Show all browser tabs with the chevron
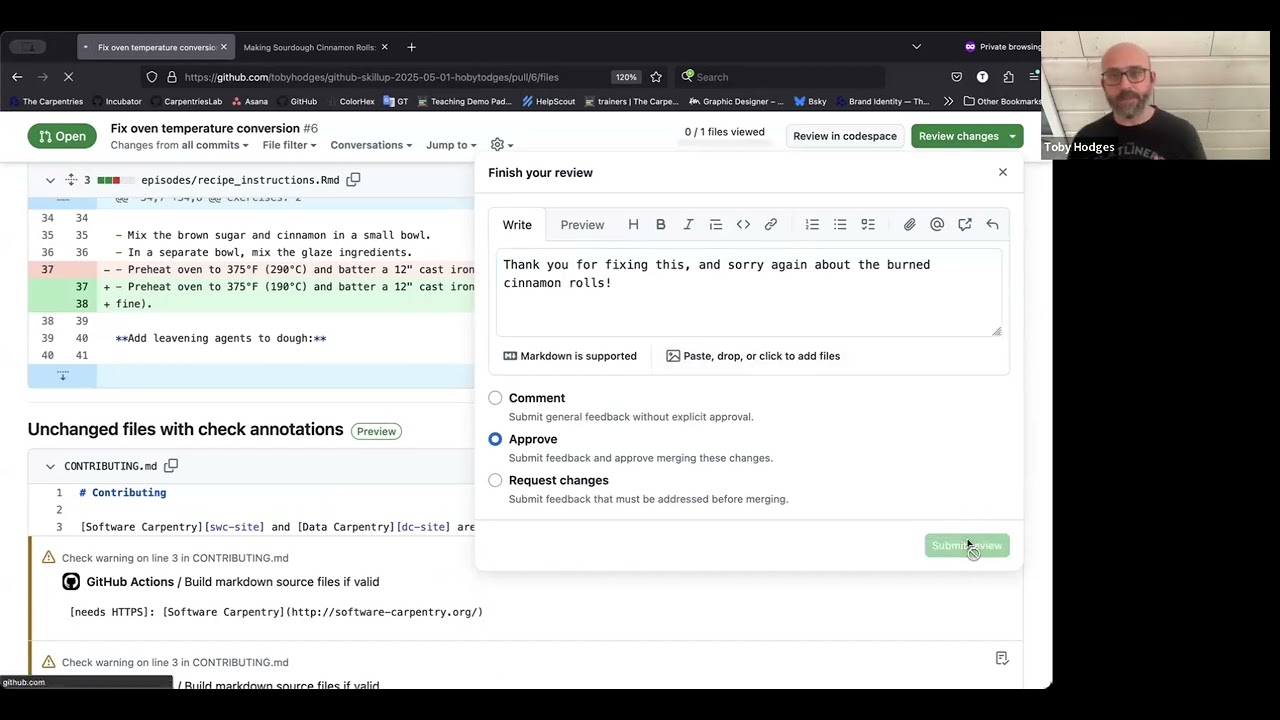Image resolution: width=1280 pixels, height=720 pixels. pyautogui.click(x=916, y=47)
